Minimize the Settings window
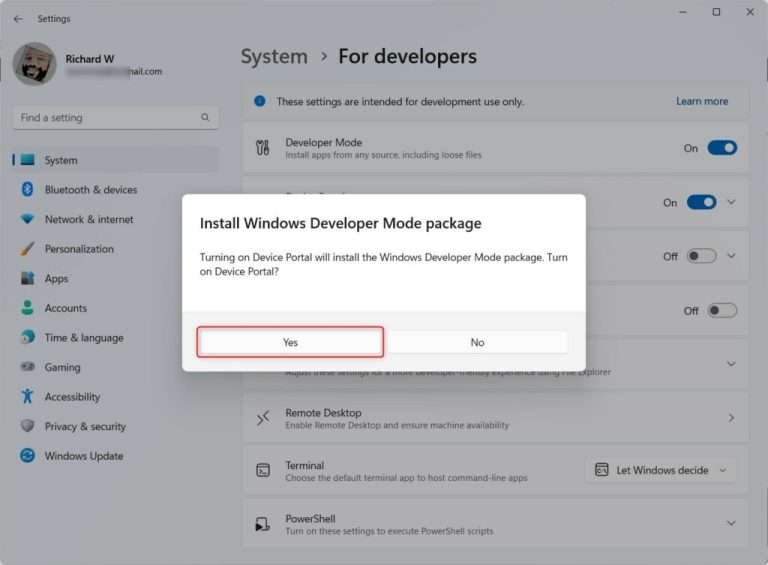 point(683,12)
